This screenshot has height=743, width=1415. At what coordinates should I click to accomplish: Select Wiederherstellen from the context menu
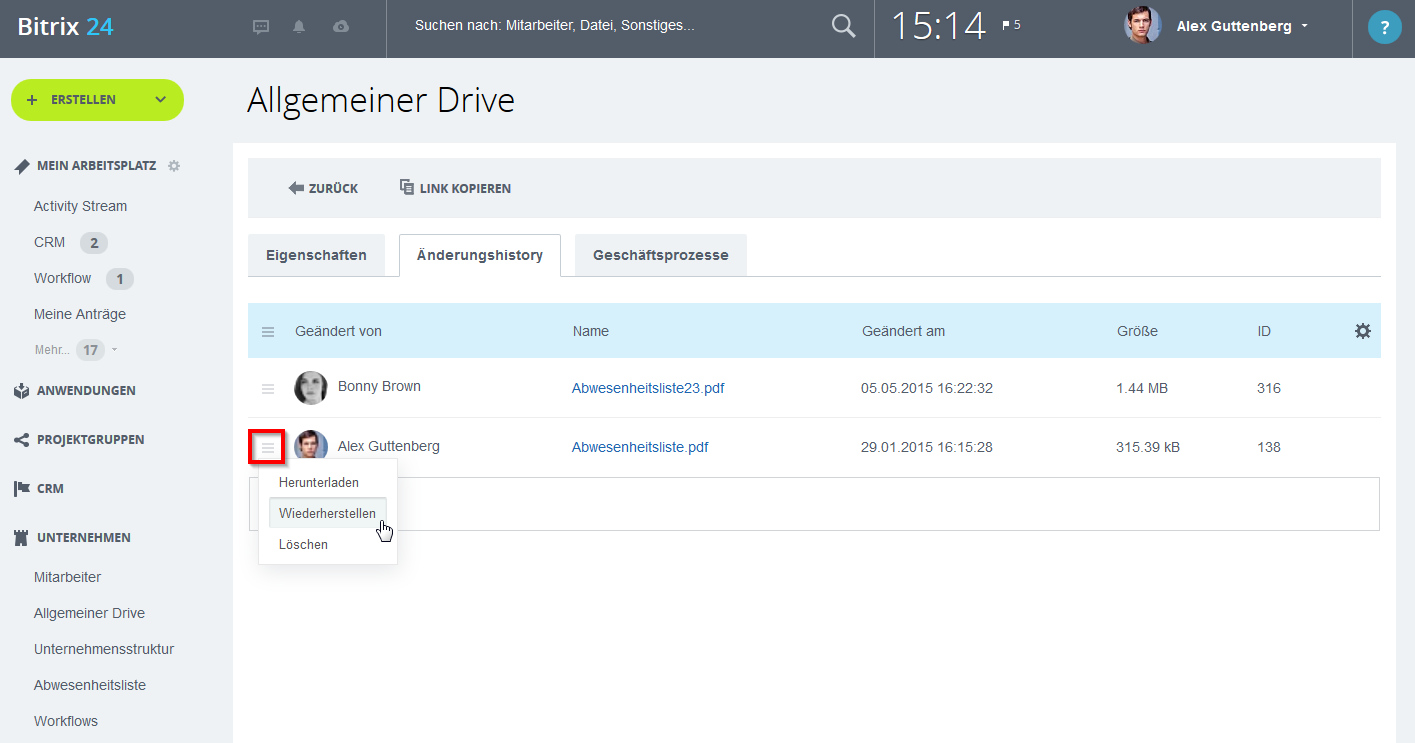point(327,512)
